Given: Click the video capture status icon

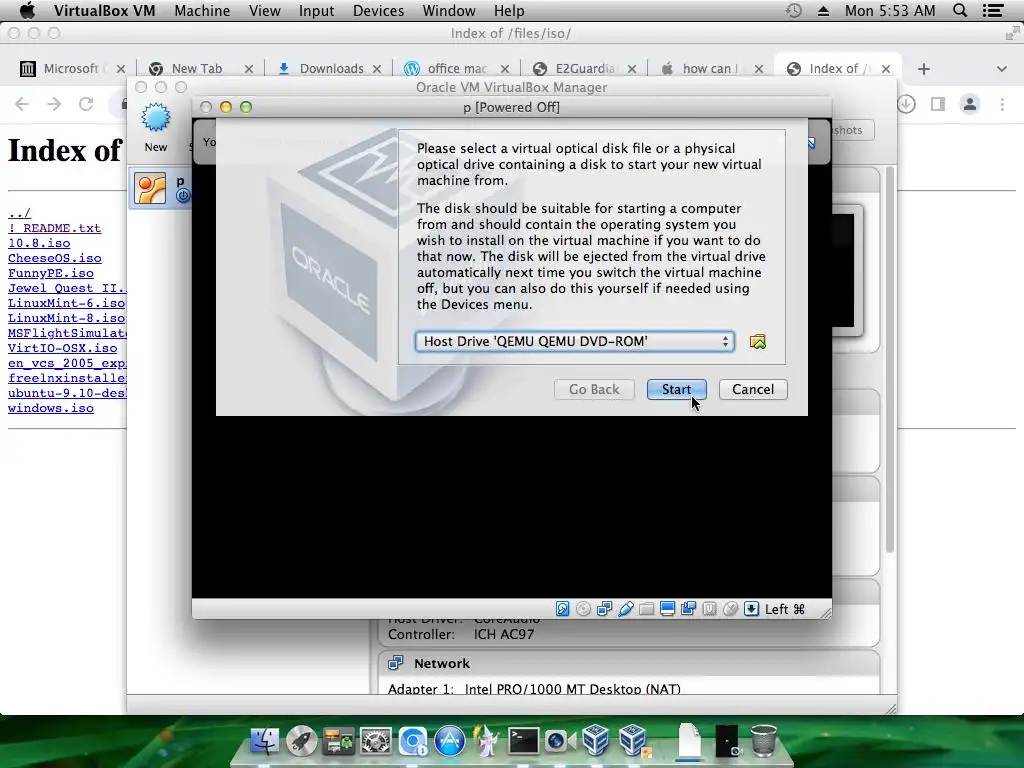Looking at the screenshot, I should [688, 609].
